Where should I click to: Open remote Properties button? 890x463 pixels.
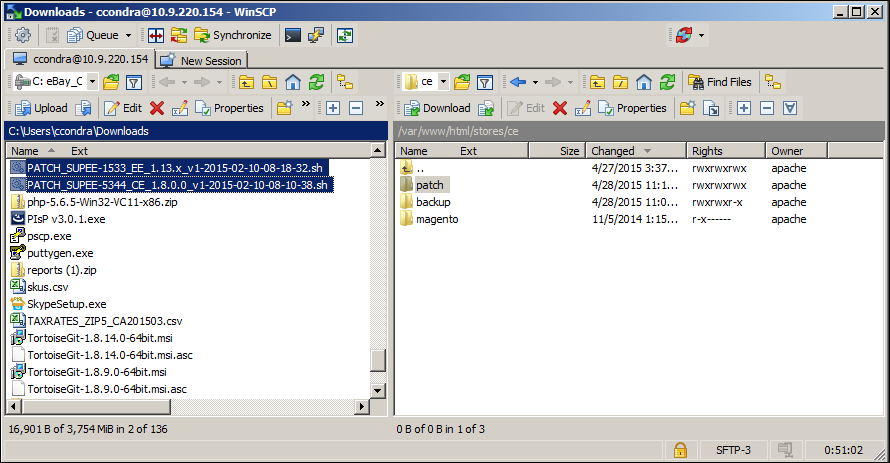(x=632, y=108)
